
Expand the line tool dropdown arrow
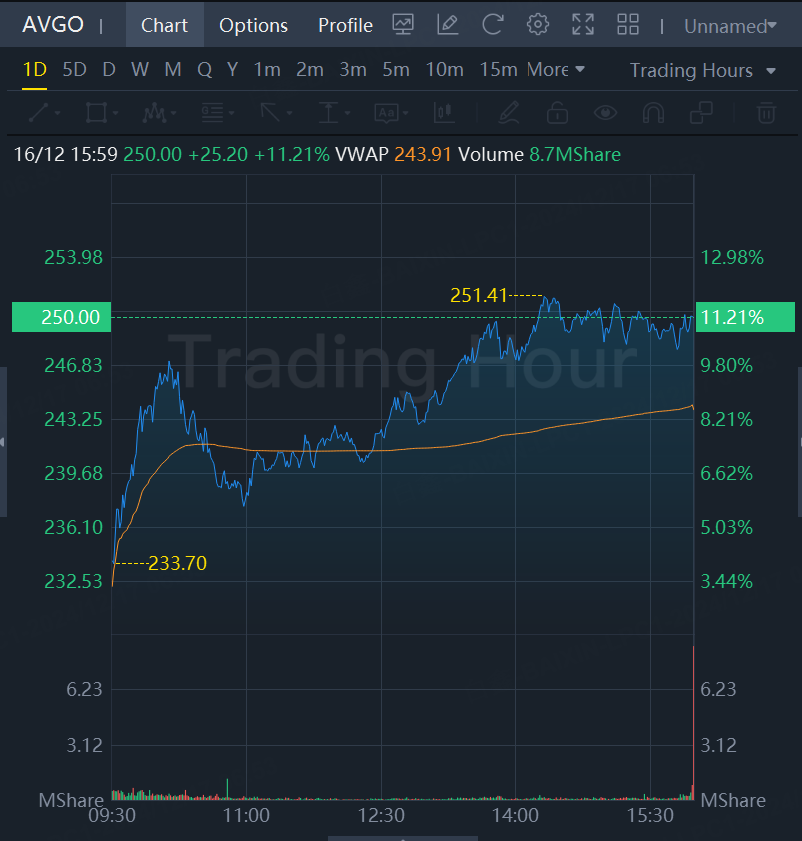[57, 113]
